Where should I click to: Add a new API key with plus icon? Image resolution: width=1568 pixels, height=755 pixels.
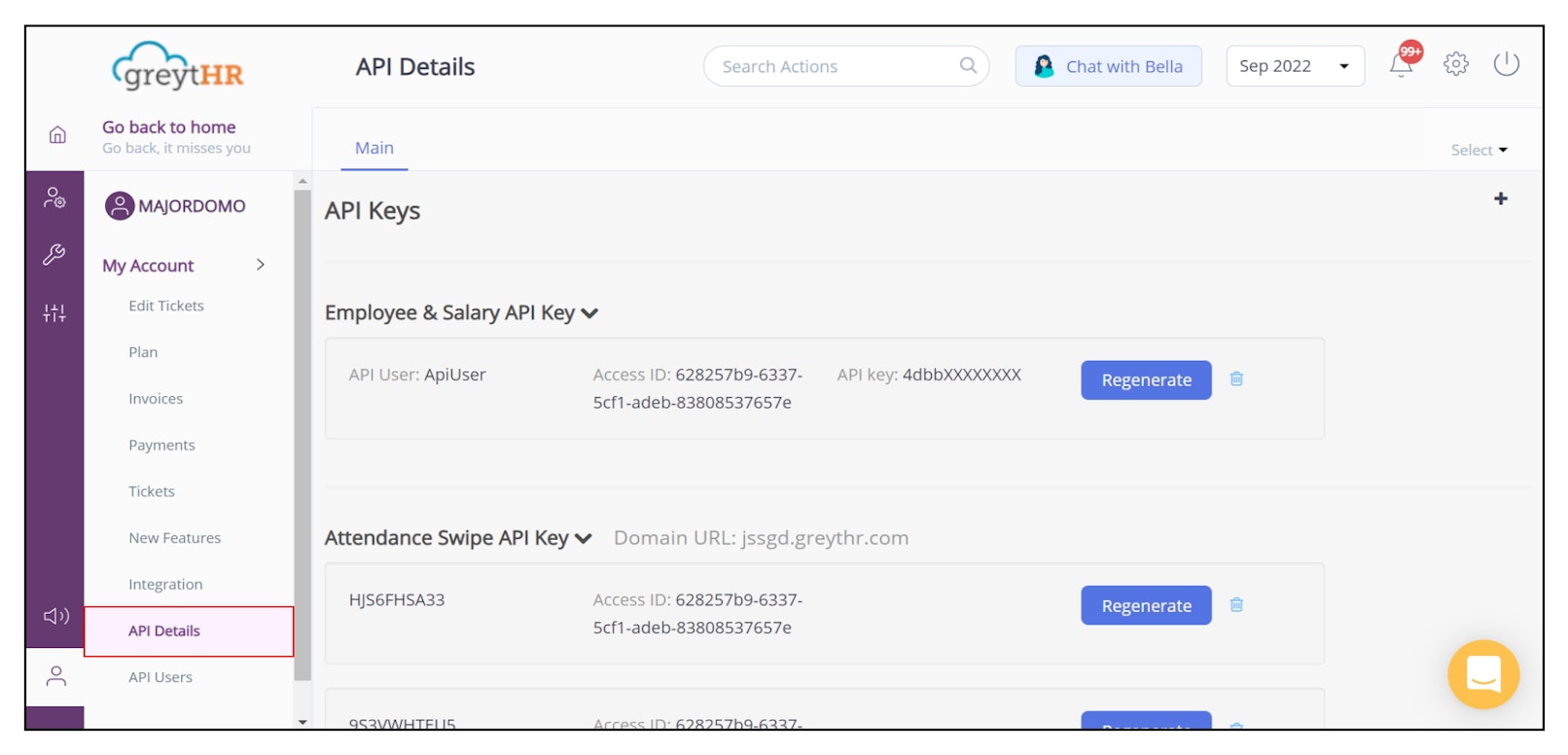coord(1501,198)
